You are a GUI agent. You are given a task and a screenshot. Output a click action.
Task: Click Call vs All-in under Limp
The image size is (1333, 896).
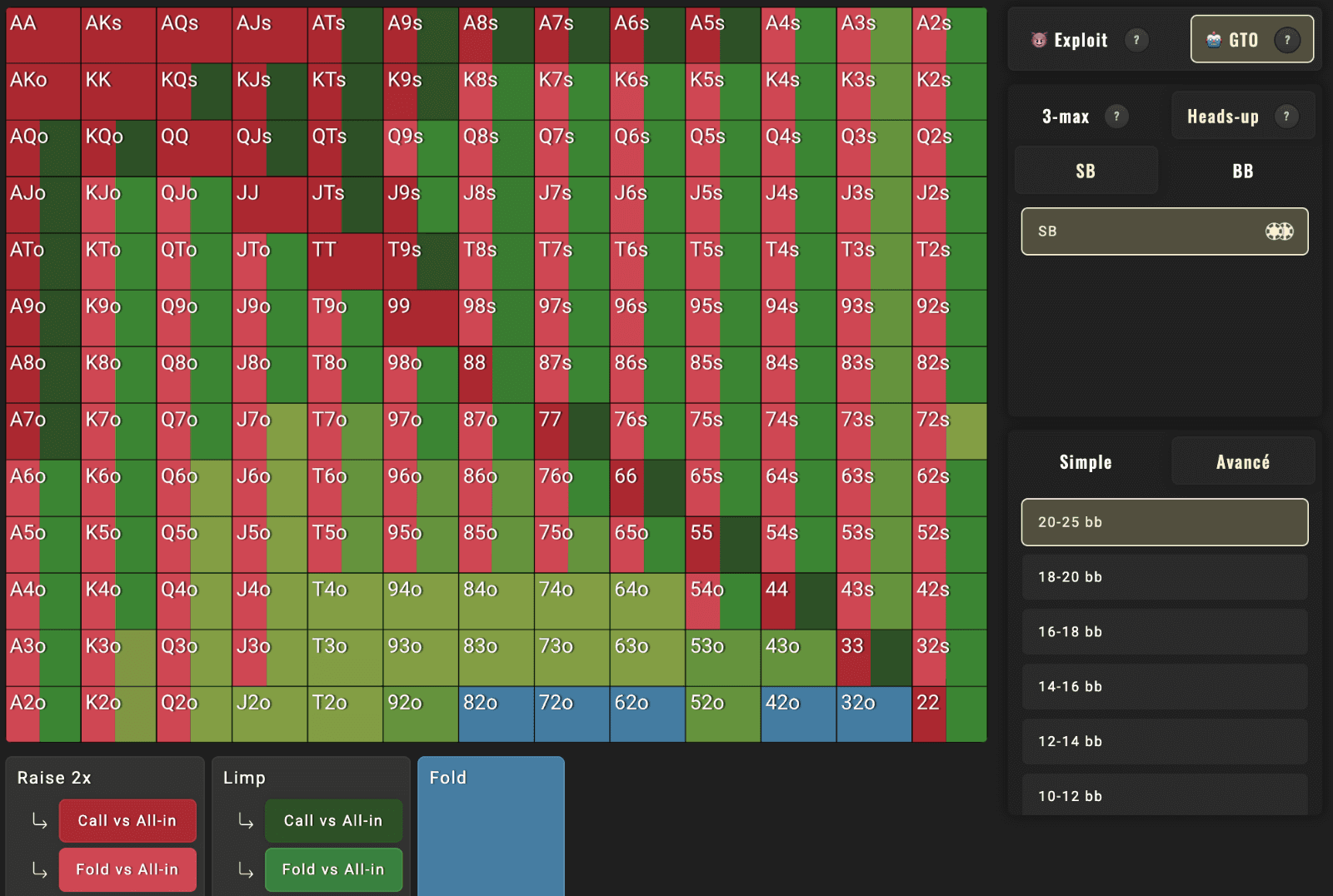tap(333, 820)
